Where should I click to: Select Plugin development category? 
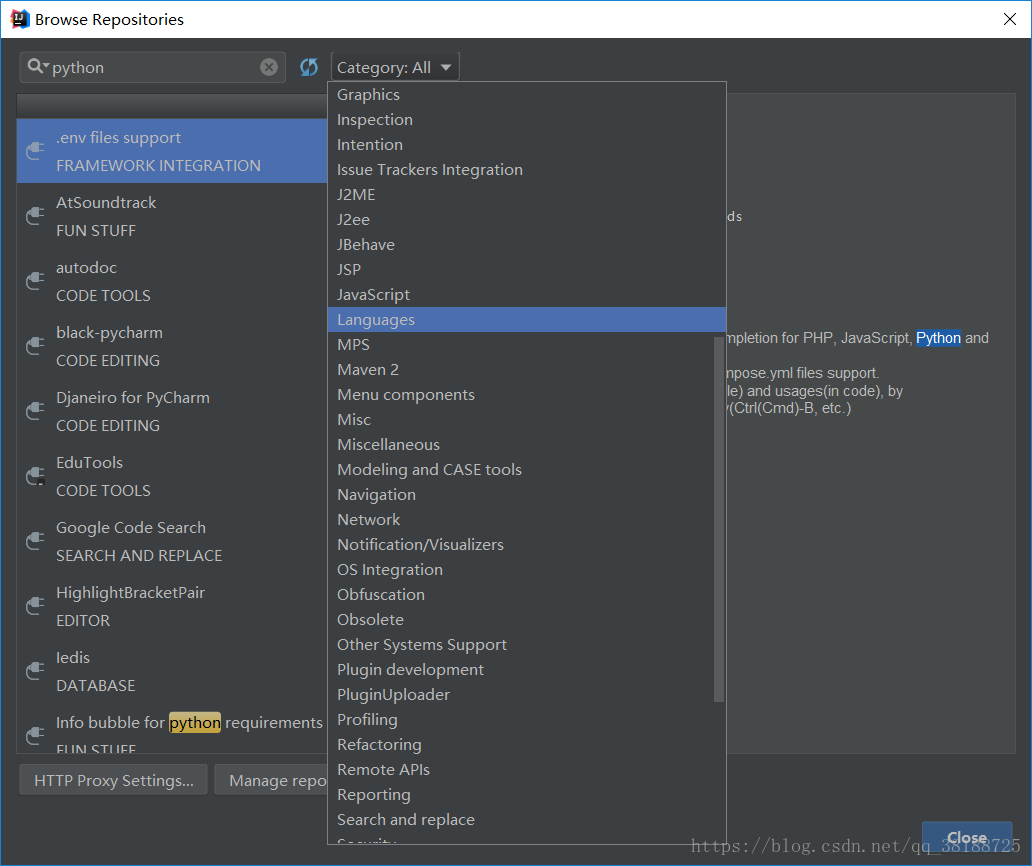[x=521, y=670]
